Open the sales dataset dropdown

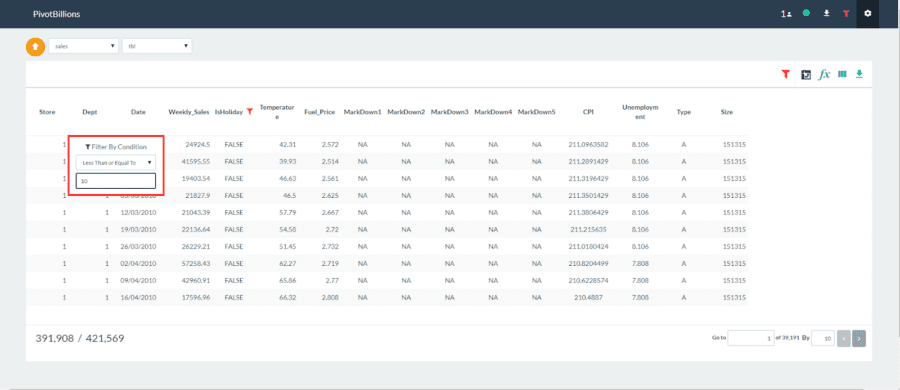(84, 46)
